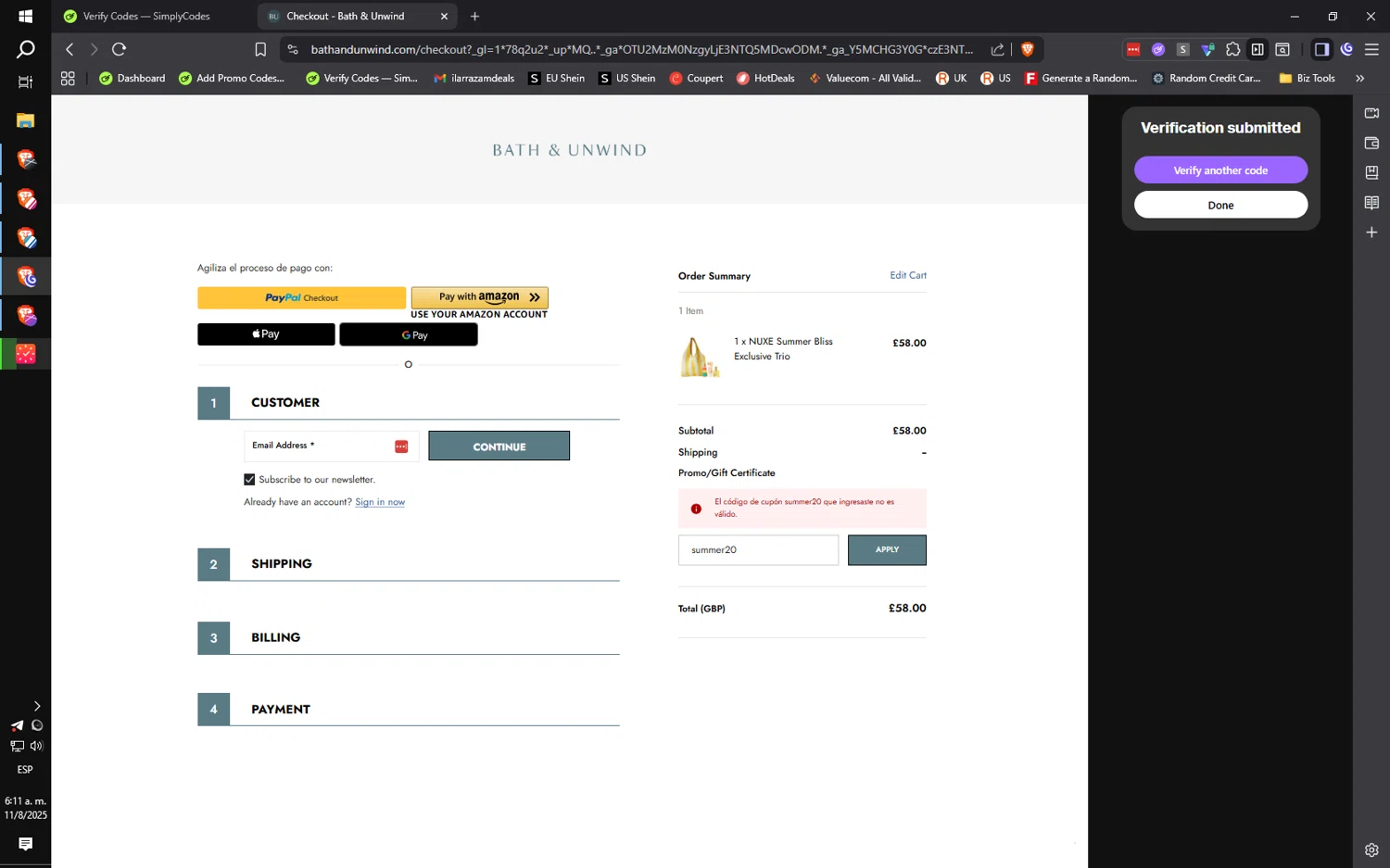Open sidebar reading list icon
The image size is (1390, 868).
click(1371, 202)
